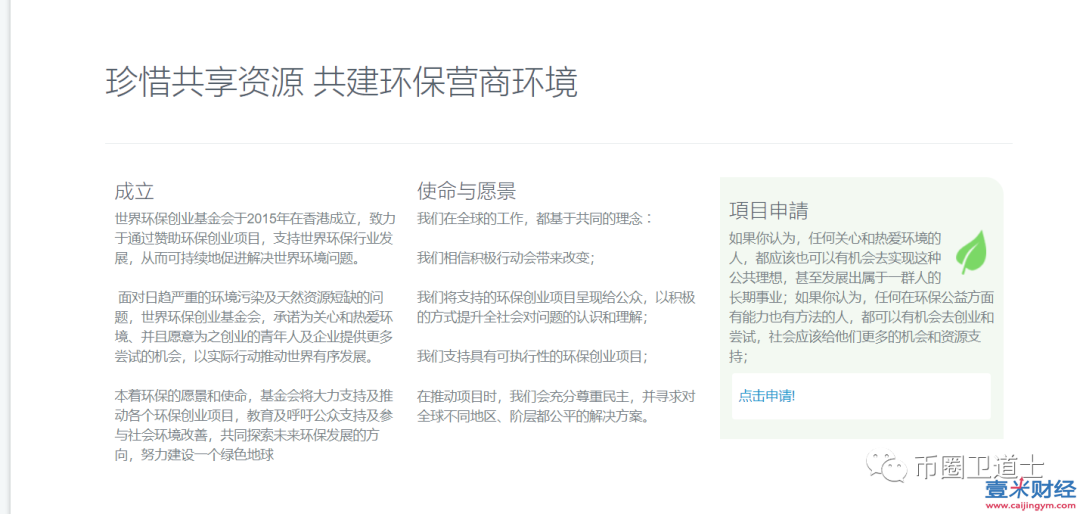The width and height of the screenshot is (1080, 514).
Task: Click the line 我们在全球的工作
Action: pyautogui.click(x=534, y=218)
